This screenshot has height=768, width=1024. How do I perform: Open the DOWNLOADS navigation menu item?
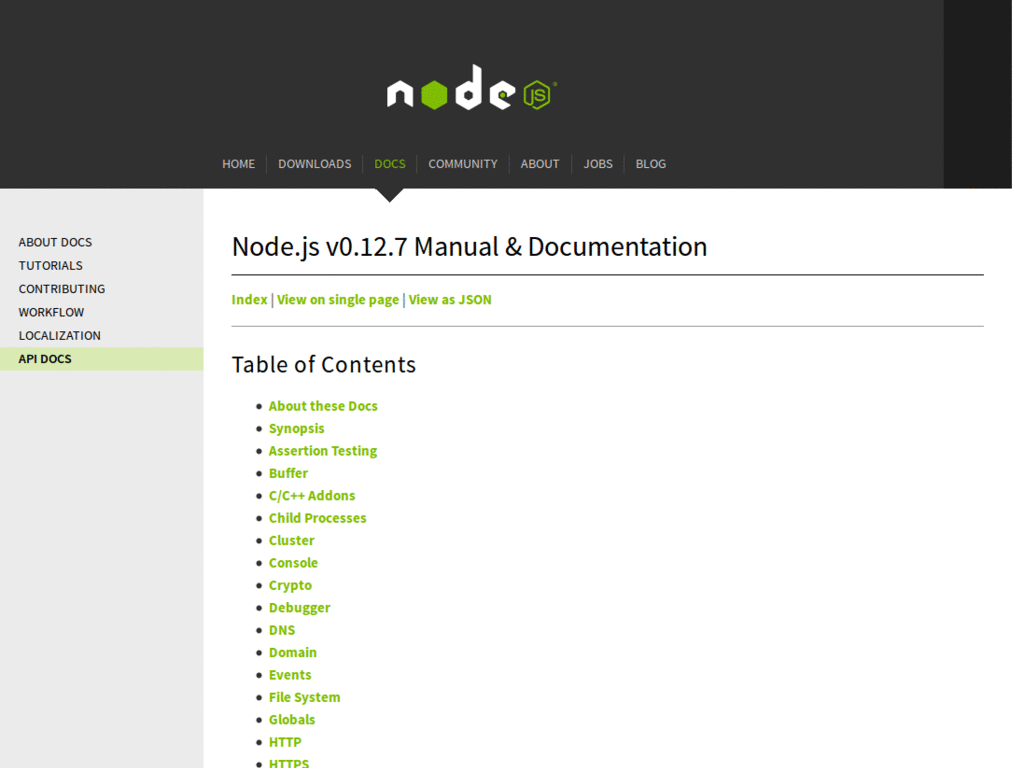(314, 164)
